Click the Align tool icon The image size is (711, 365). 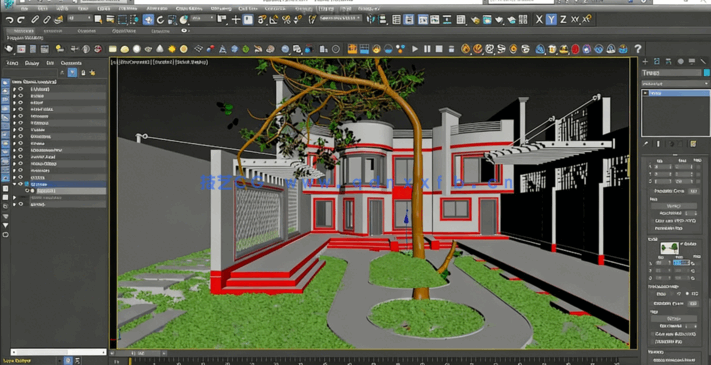(383, 19)
